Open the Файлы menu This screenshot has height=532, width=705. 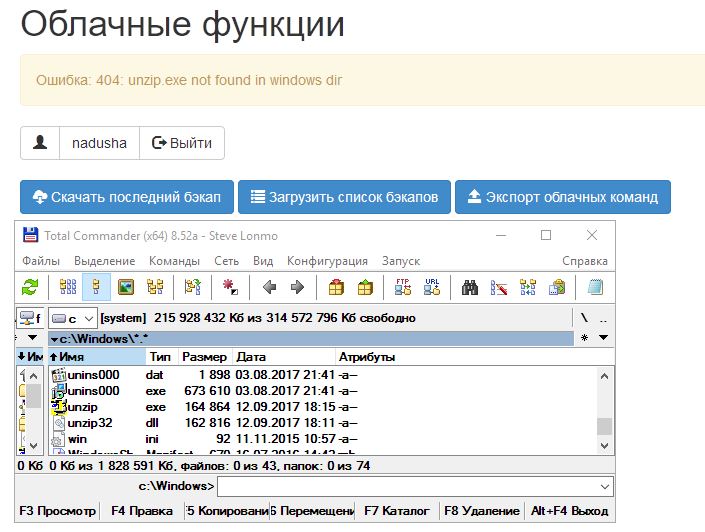pyautogui.click(x=41, y=261)
